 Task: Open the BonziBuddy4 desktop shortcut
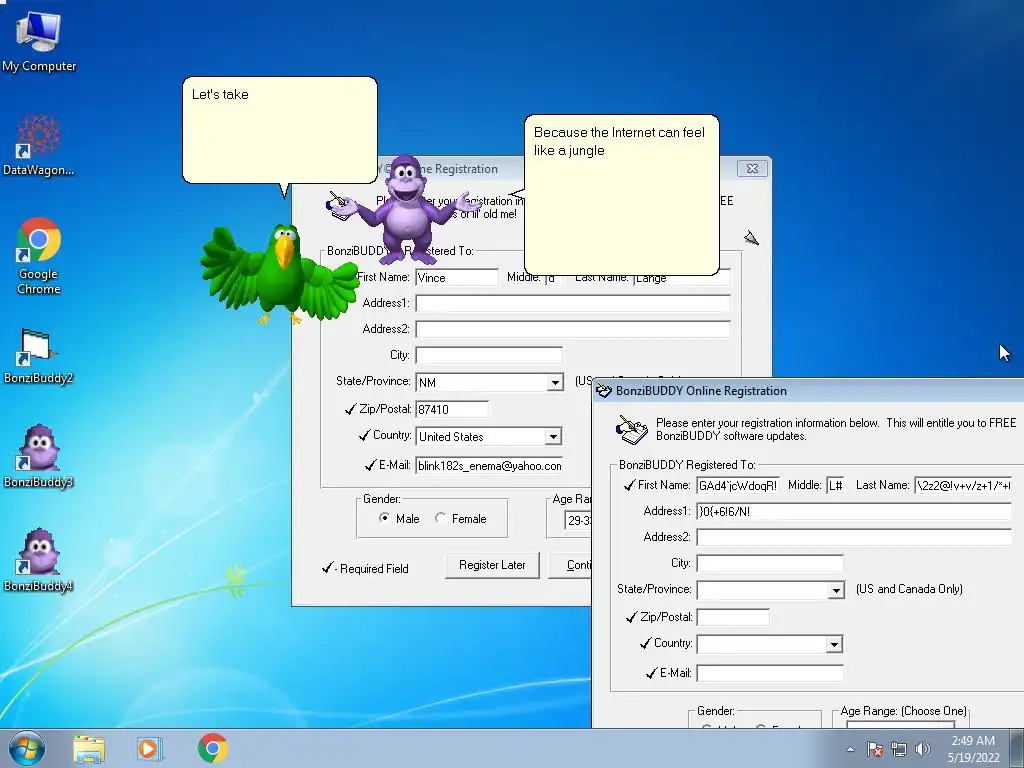39,560
